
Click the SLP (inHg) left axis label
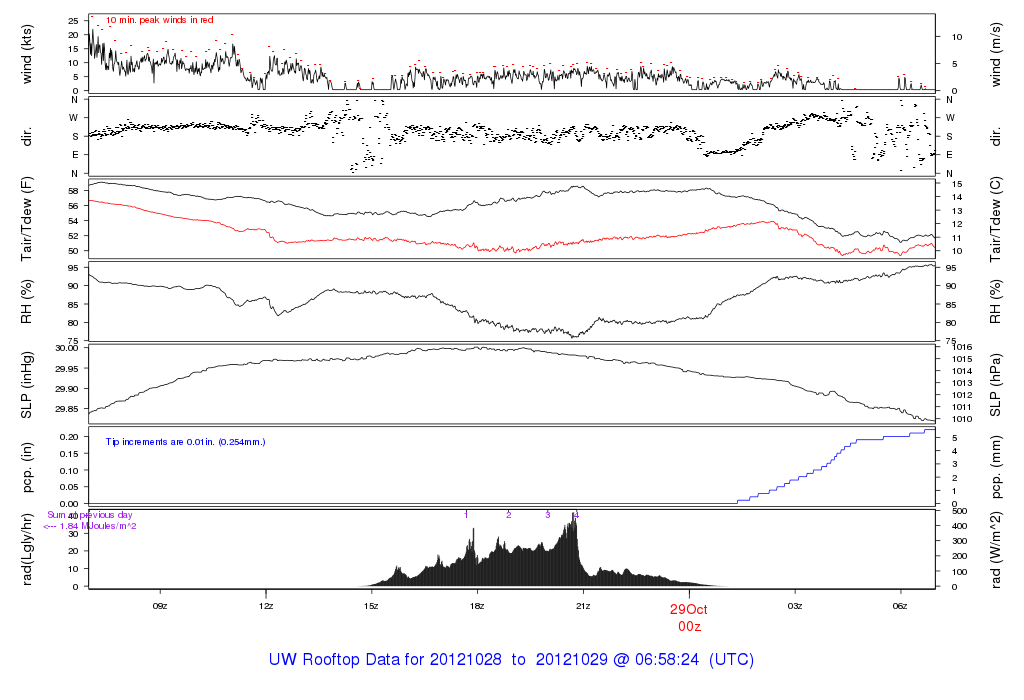point(26,385)
